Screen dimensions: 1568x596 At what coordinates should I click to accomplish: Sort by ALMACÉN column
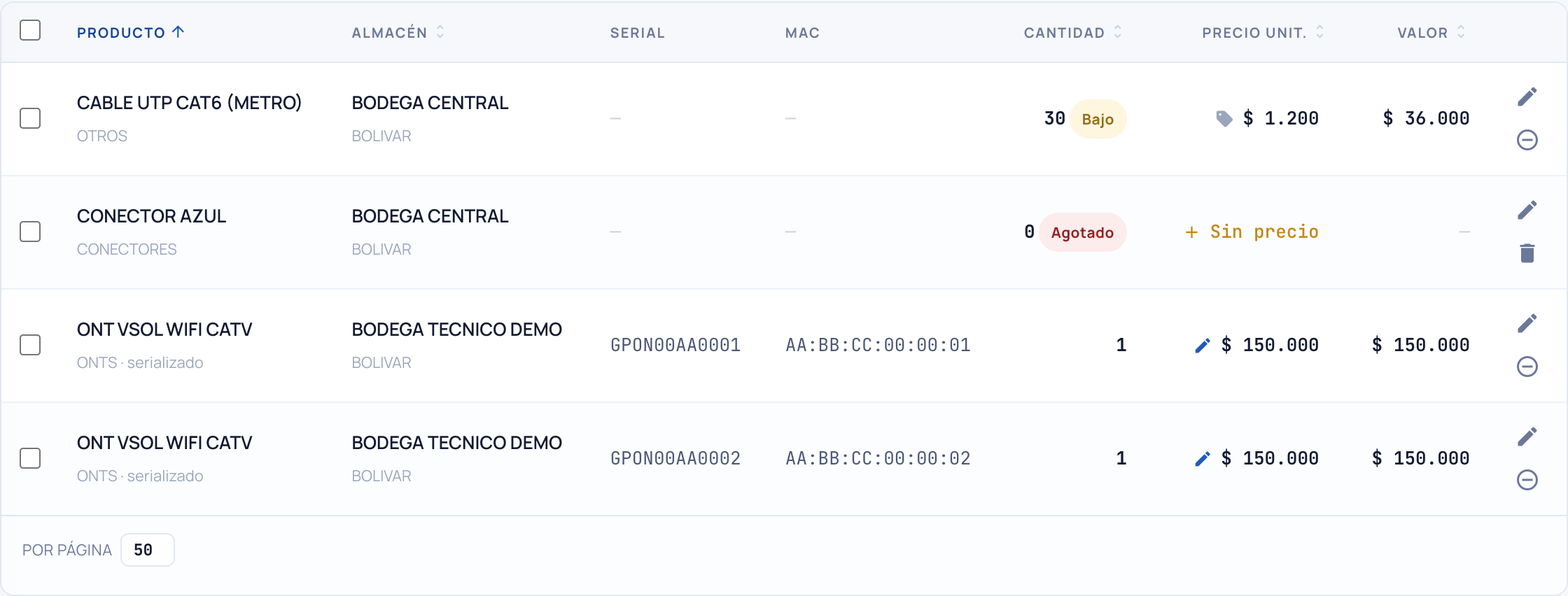pos(398,32)
